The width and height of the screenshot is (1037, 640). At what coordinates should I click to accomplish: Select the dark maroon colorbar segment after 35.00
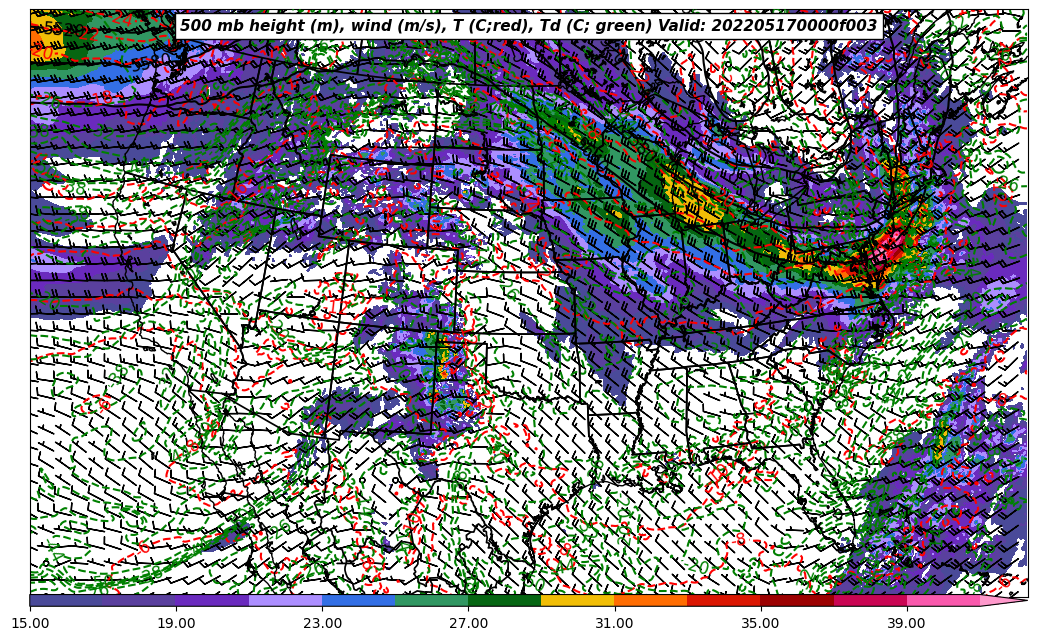click(x=797, y=600)
